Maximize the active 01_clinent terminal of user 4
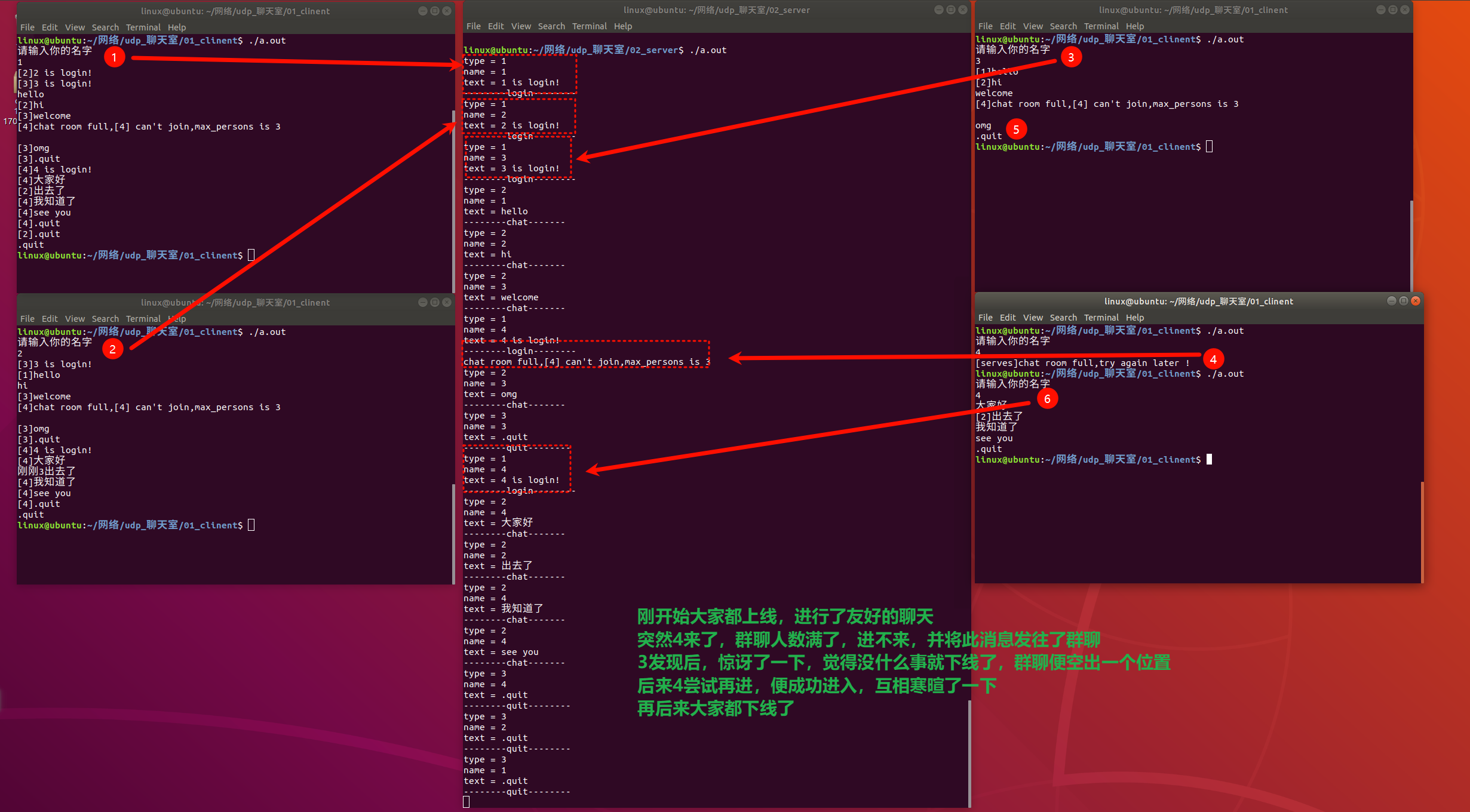Image resolution: width=1470 pixels, height=812 pixels. pos(1403,301)
